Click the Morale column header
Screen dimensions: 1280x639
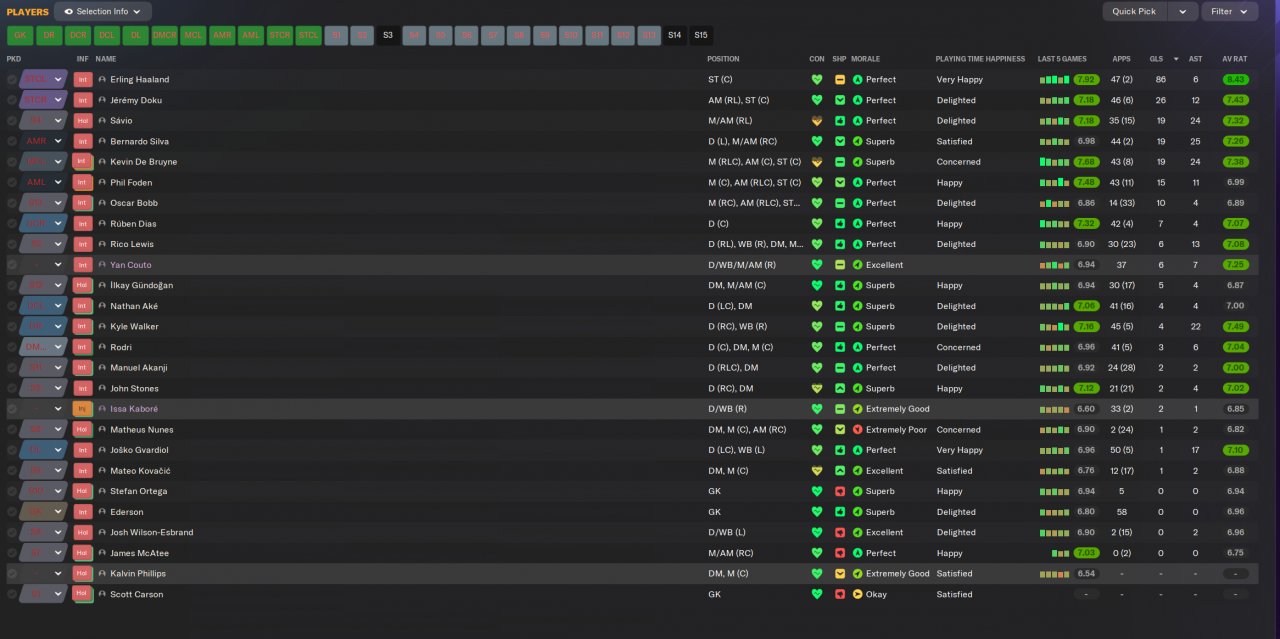click(x=866, y=59)
